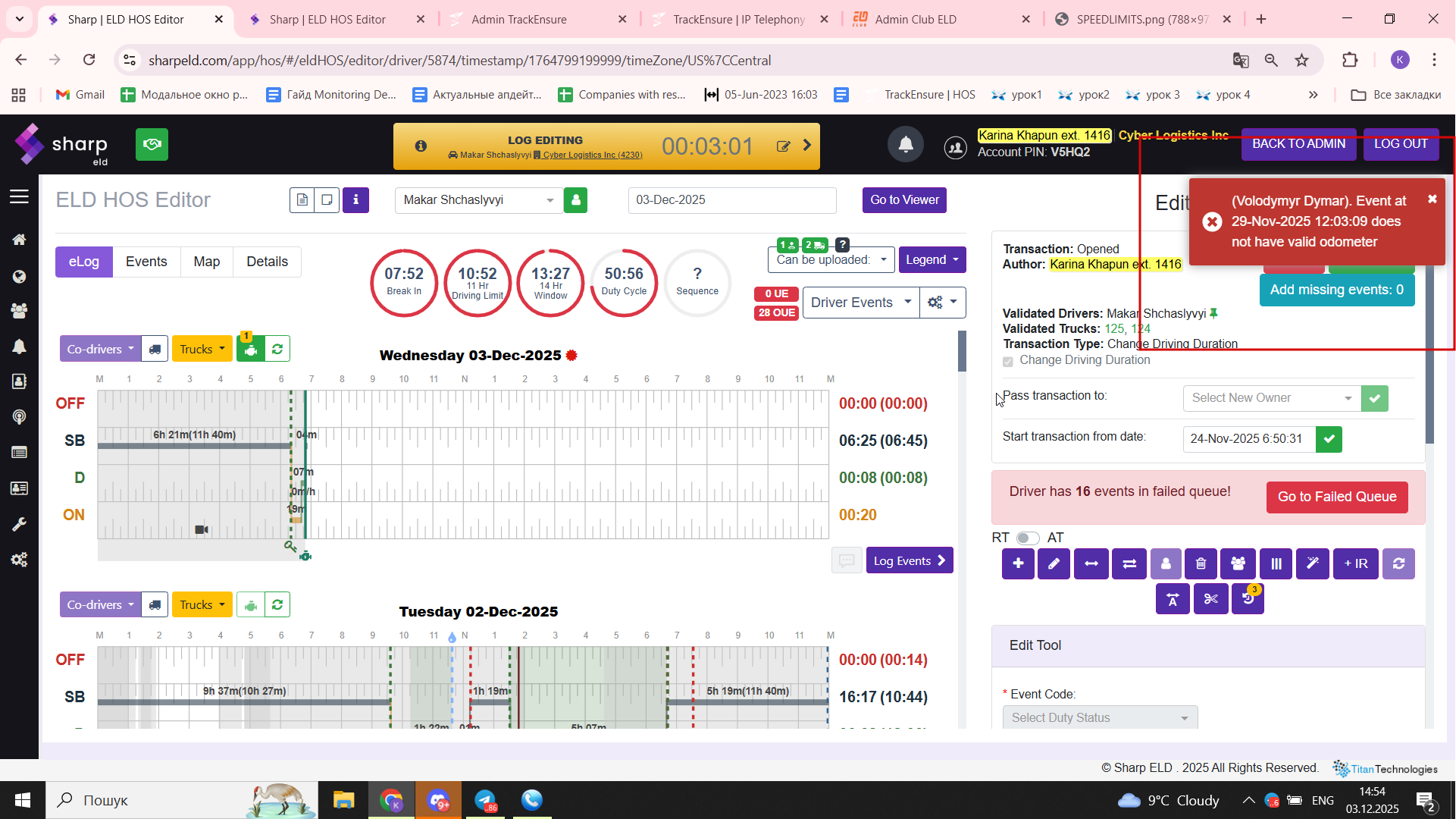
Task: Click Go to Failed Queue button
Action: (1336, 497)
